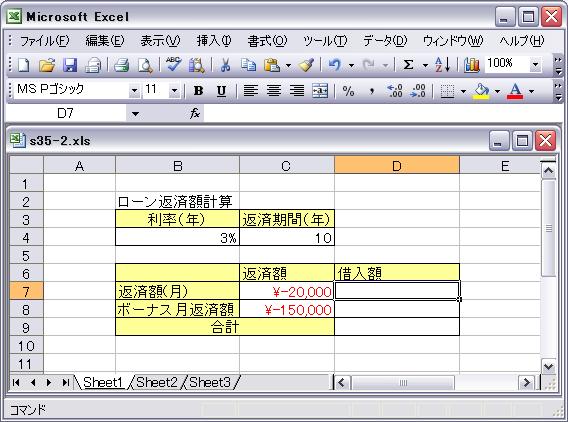Select the Format Painter brush

coord(306,65)
